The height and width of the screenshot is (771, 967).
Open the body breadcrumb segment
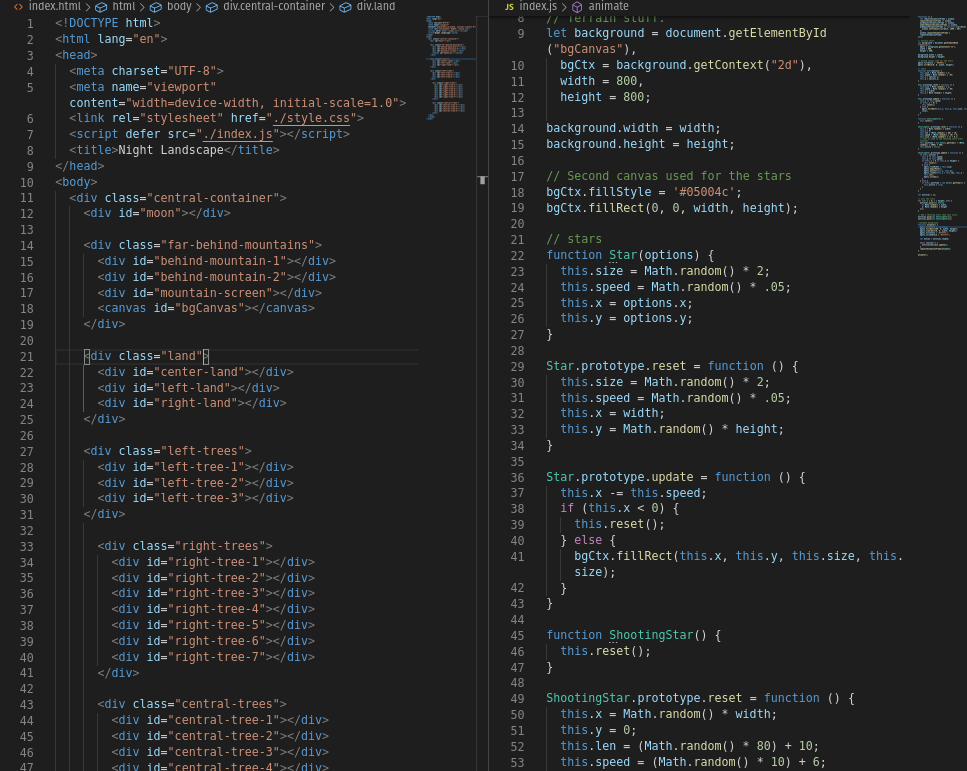(179, 6)
